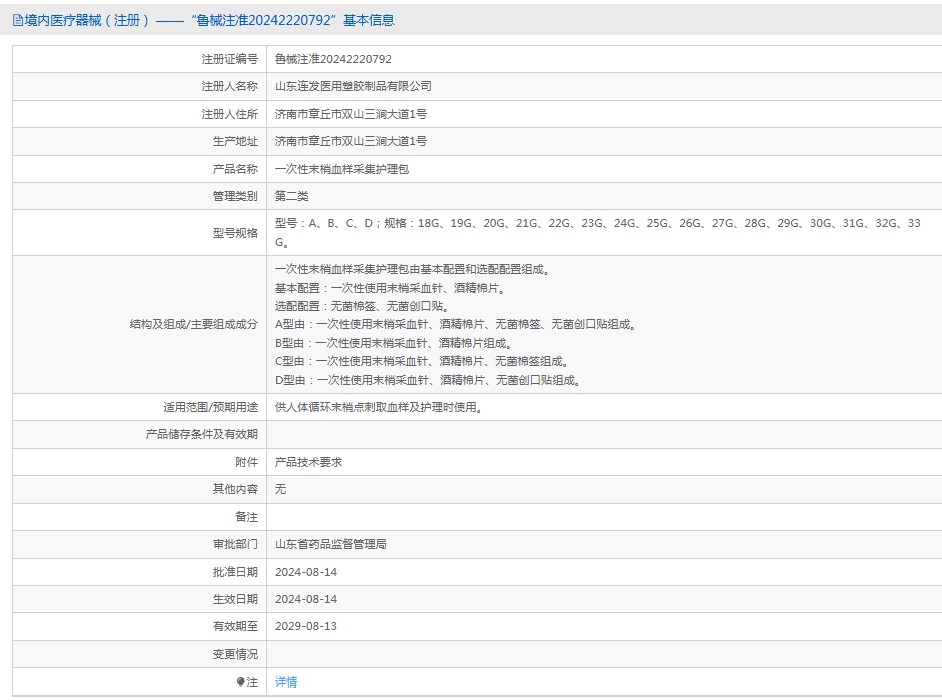Click the 型号规格 label
The height and width of the screenshot is (700, 942).
pos(235,233)
